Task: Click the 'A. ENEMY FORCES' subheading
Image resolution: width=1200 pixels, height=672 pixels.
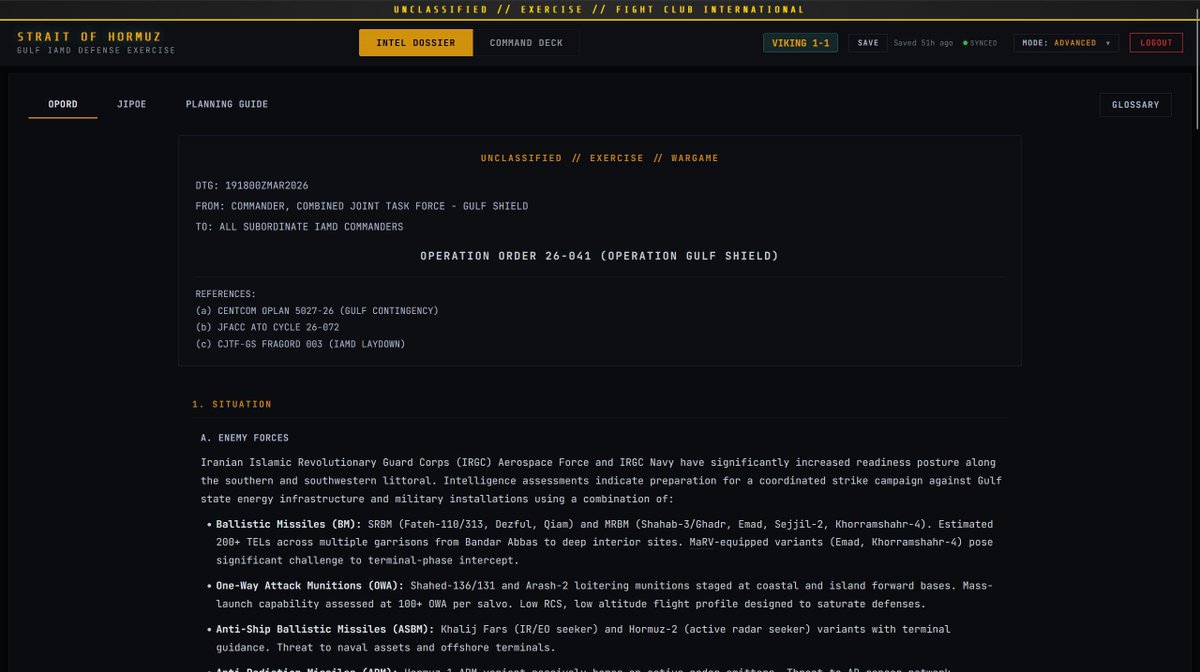Action: 245,438
